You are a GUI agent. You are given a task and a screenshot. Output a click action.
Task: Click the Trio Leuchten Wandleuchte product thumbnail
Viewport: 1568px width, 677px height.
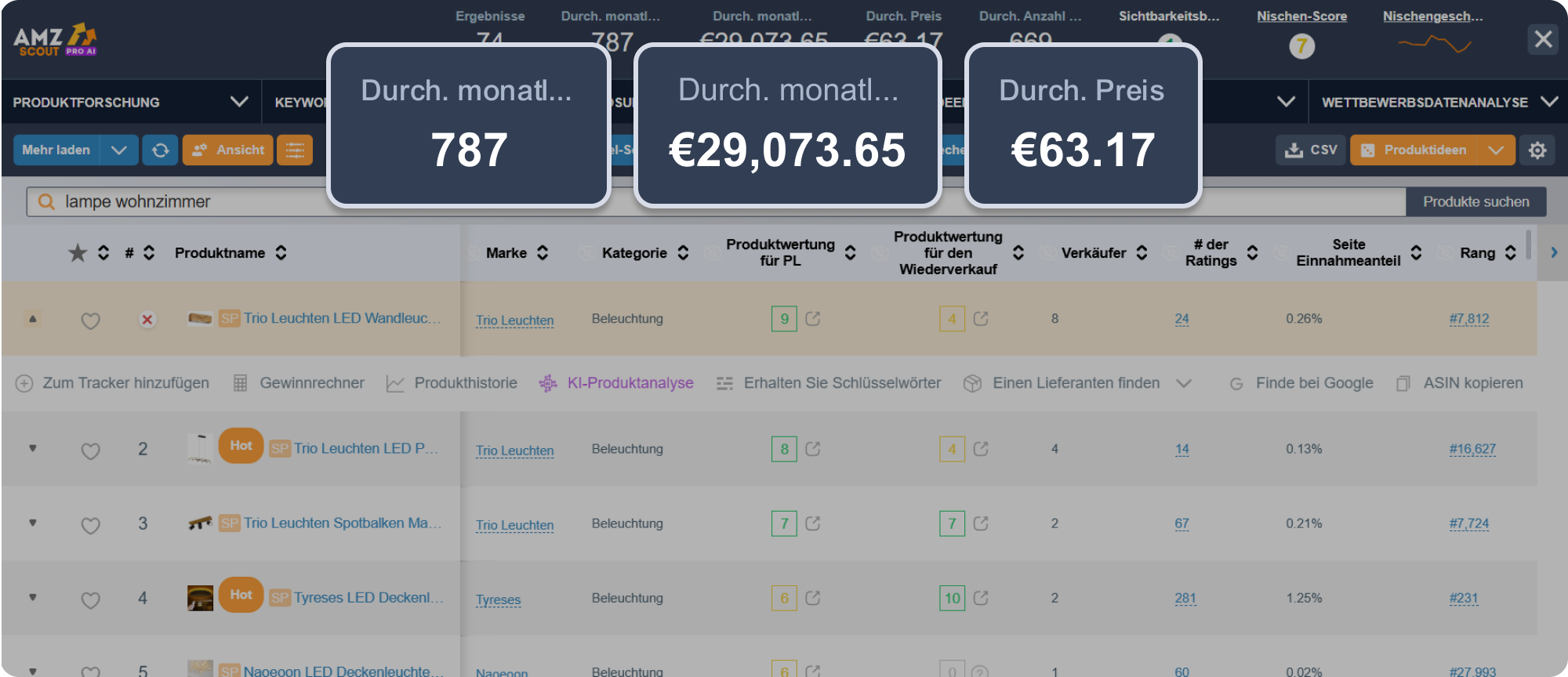pyautogui.click(x=200, y=318)
